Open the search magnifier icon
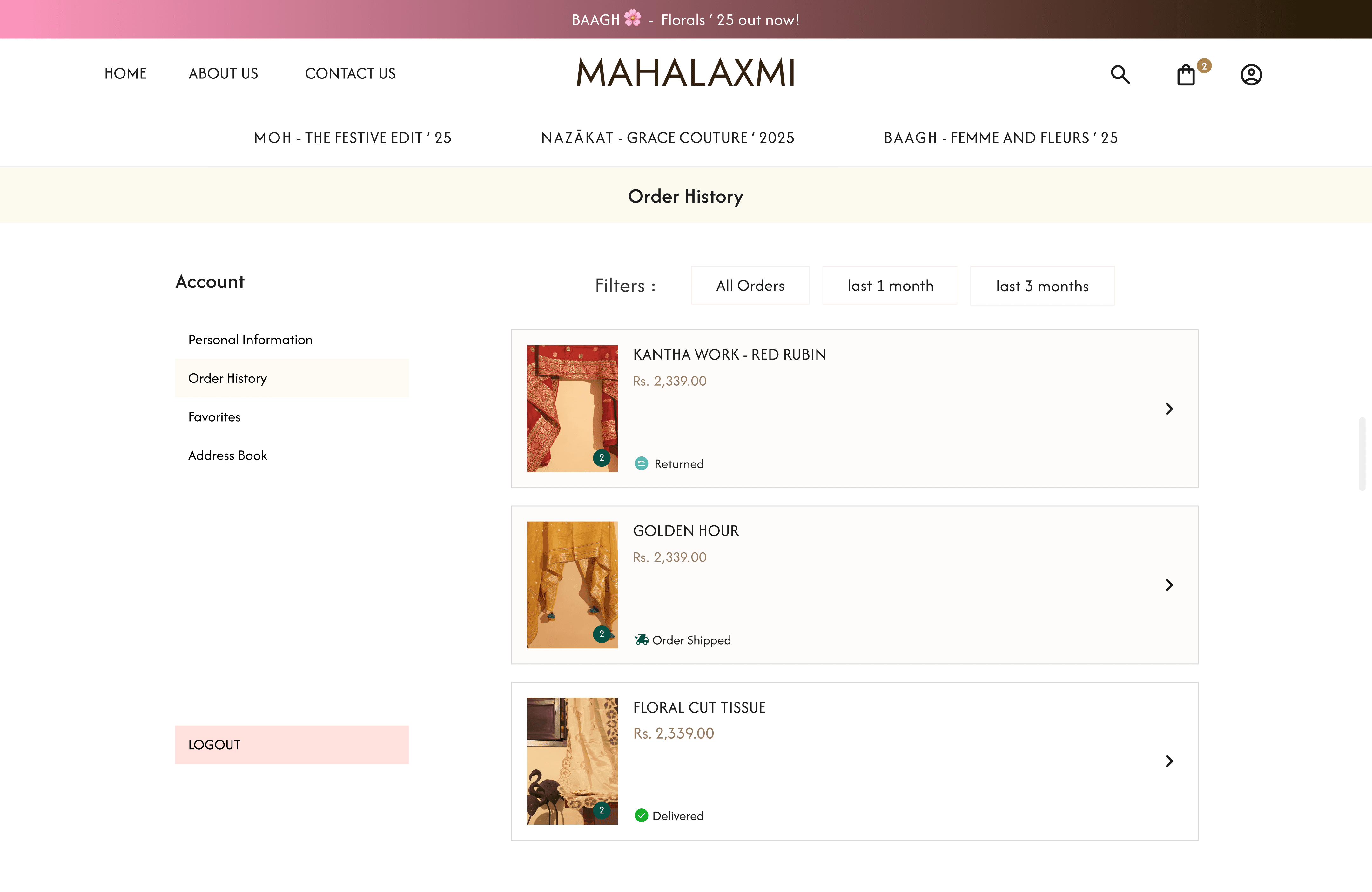Image resolution: width=1372 pixels, height=892 pixels. coord(1120,74)
